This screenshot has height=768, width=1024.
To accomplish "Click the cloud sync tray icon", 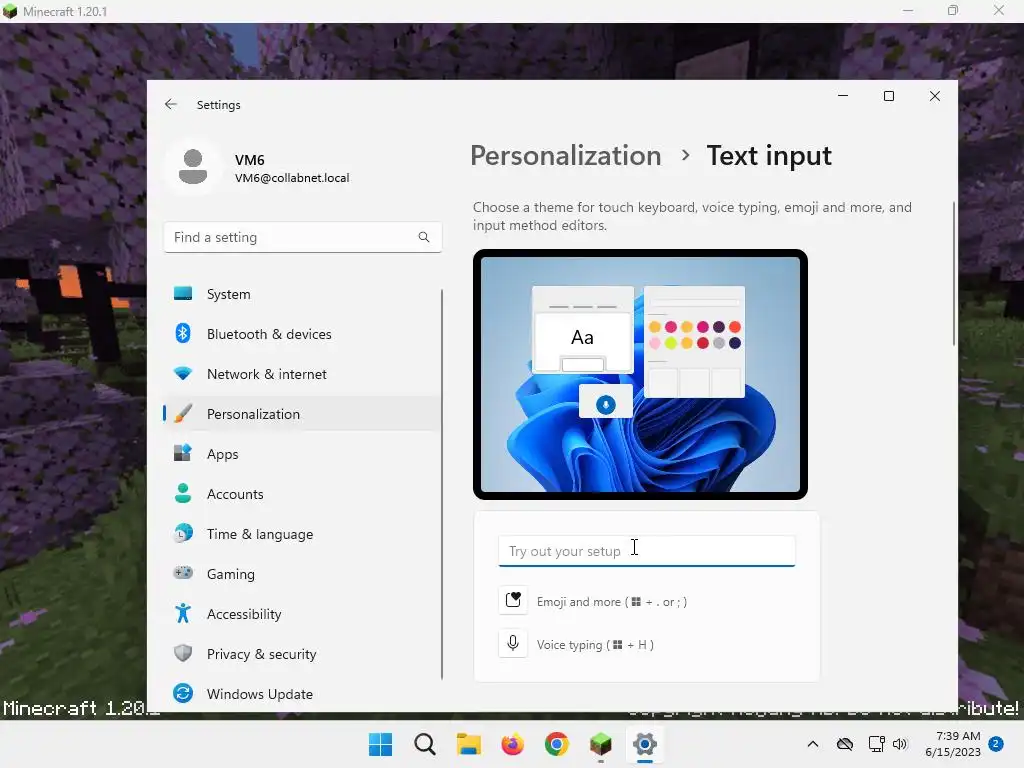I will (x=845, y=744).
